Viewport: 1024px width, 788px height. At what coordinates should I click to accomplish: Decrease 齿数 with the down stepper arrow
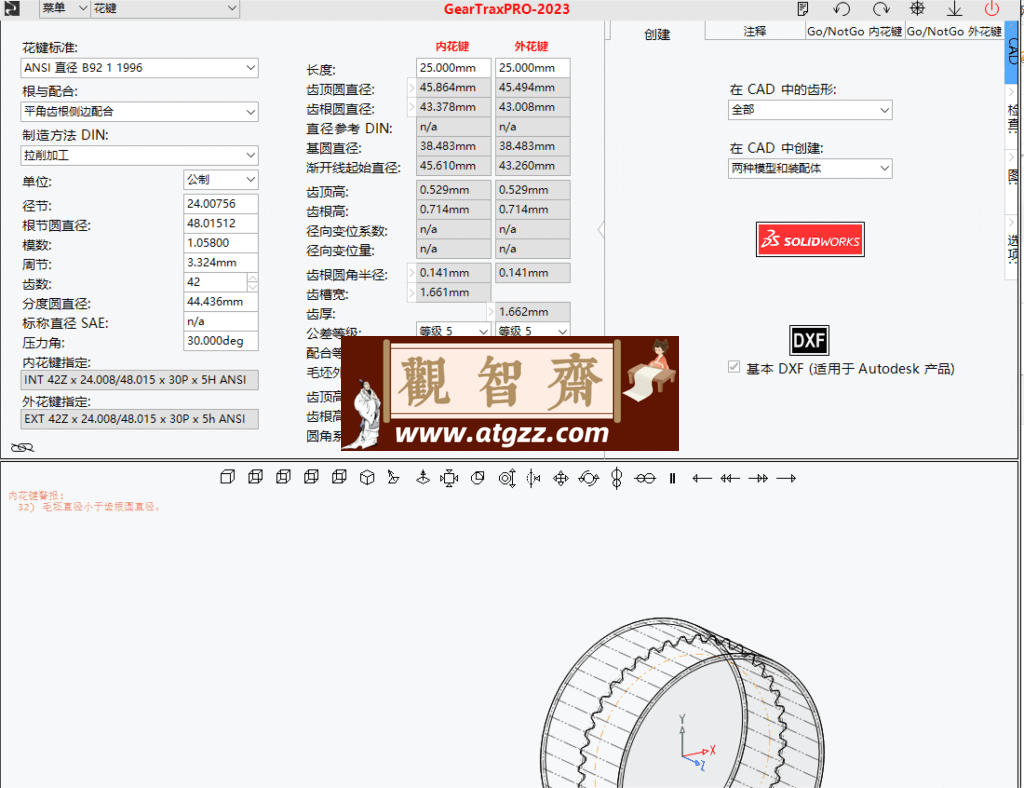coord(253,287)
